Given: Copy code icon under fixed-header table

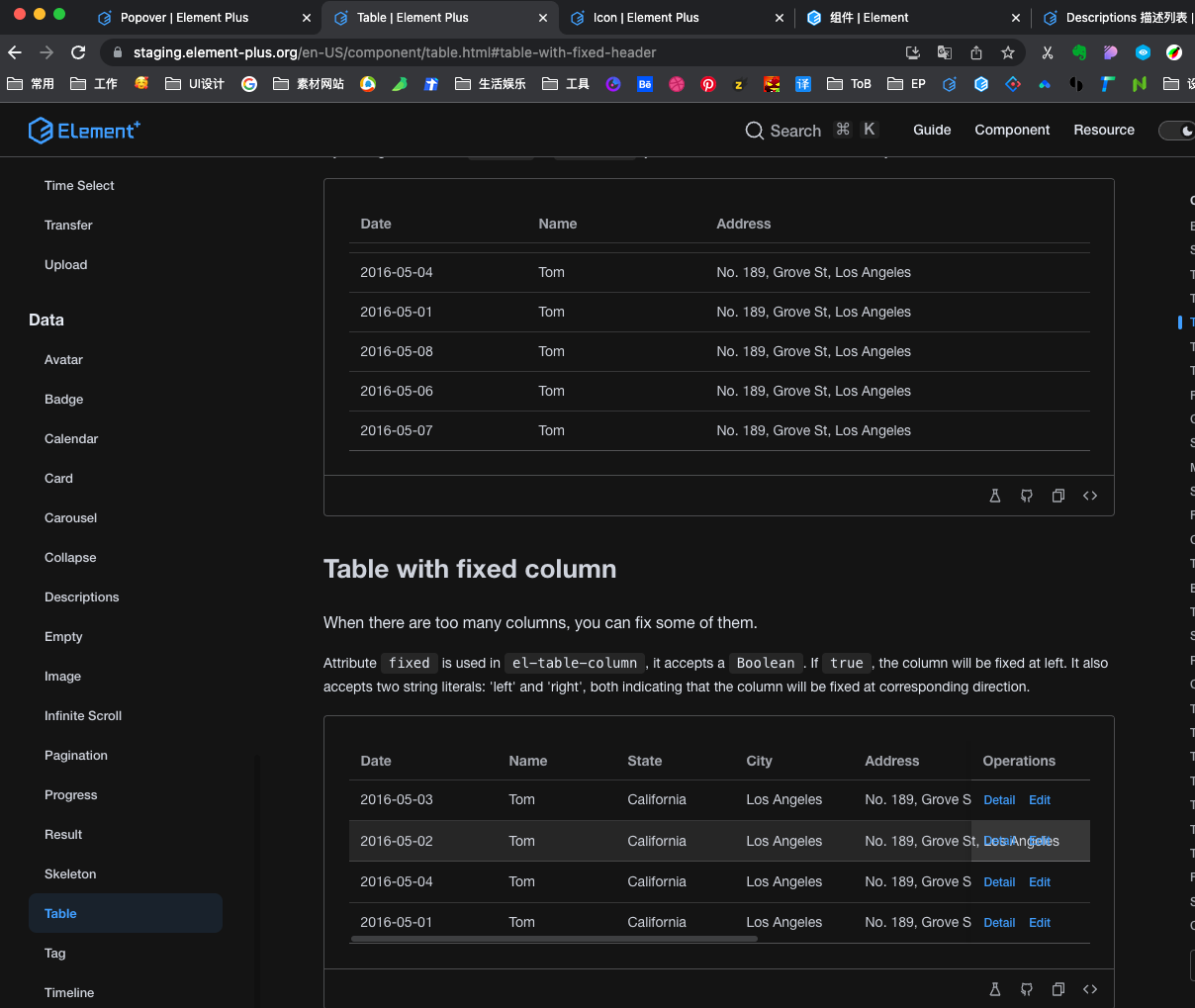Looking at the screenshot, I should [1058, 496].
